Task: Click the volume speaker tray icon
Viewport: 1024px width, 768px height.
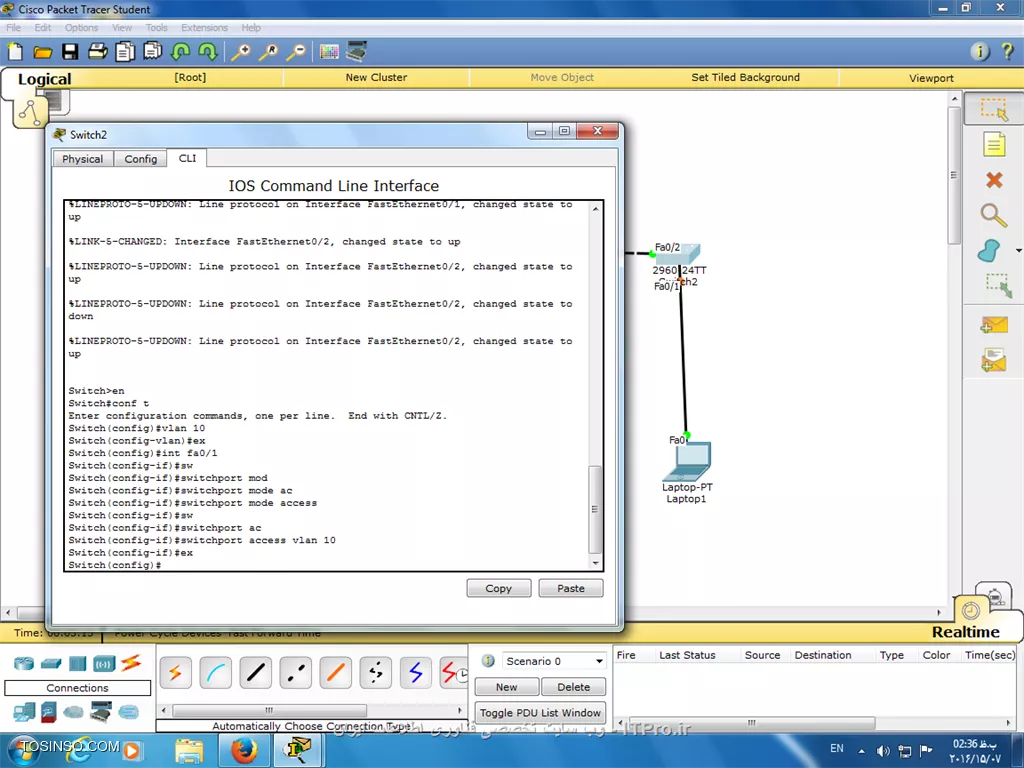Action: point(883,751)
